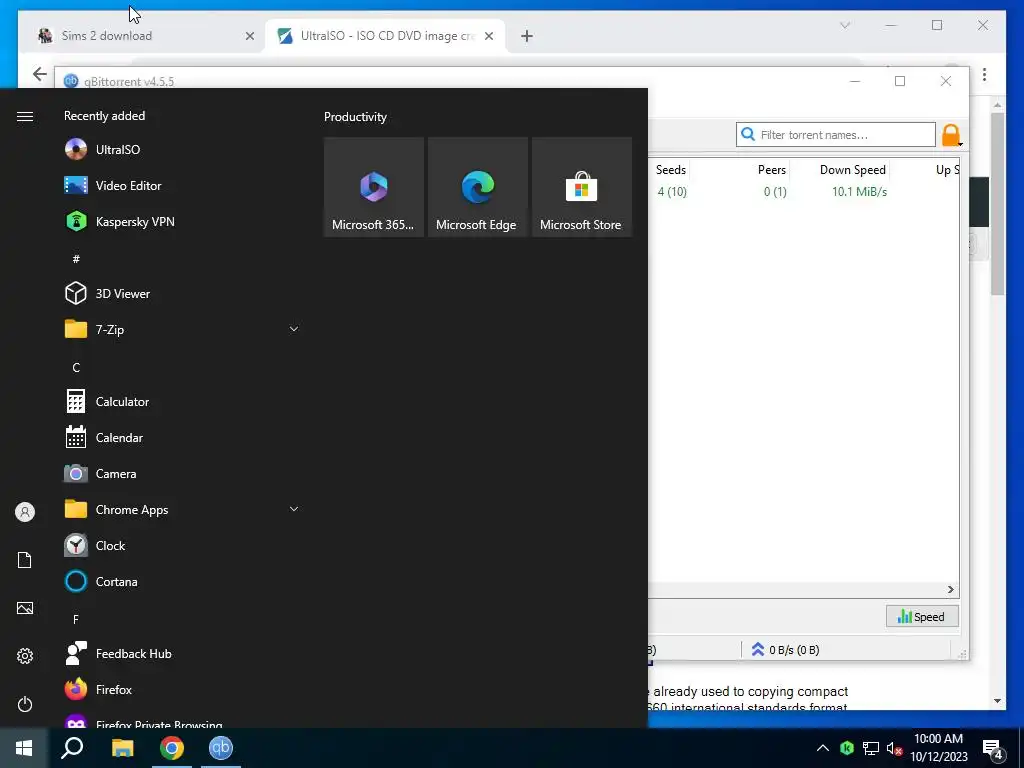The height and width of the screenshot is (768, 1024).
Task: Open Chrome three-dot menu
Action: [984, 74]
